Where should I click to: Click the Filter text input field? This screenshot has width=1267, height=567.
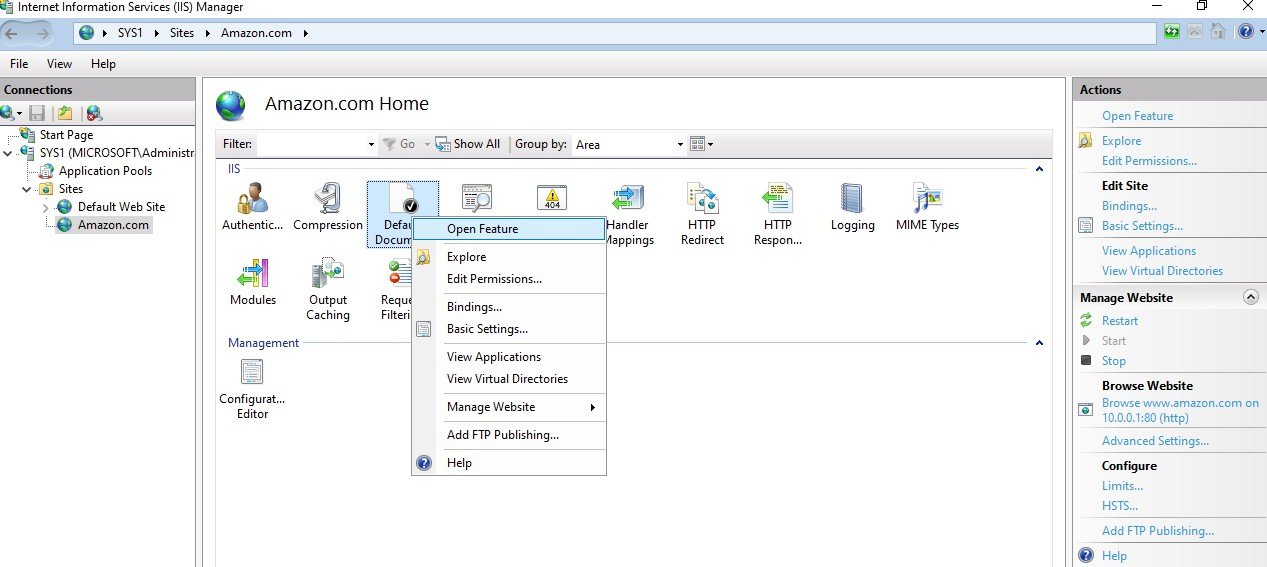(x=310, y=144)
